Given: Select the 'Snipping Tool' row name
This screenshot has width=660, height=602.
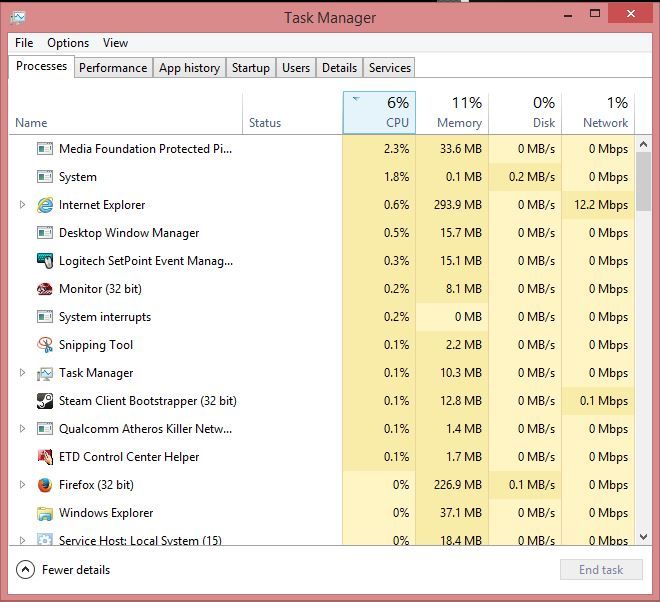Looking at the screenshot, I should pos(96,345).
